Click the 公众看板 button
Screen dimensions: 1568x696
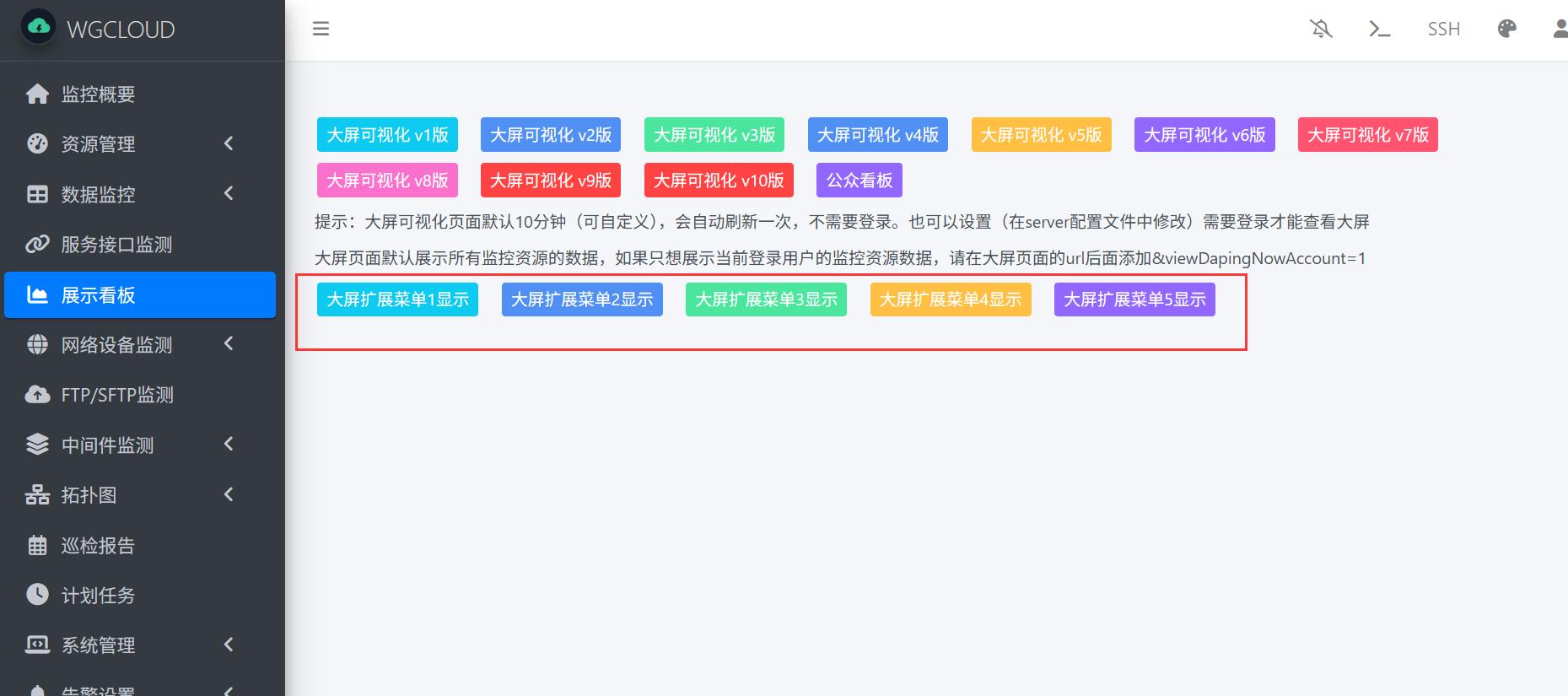859,181
